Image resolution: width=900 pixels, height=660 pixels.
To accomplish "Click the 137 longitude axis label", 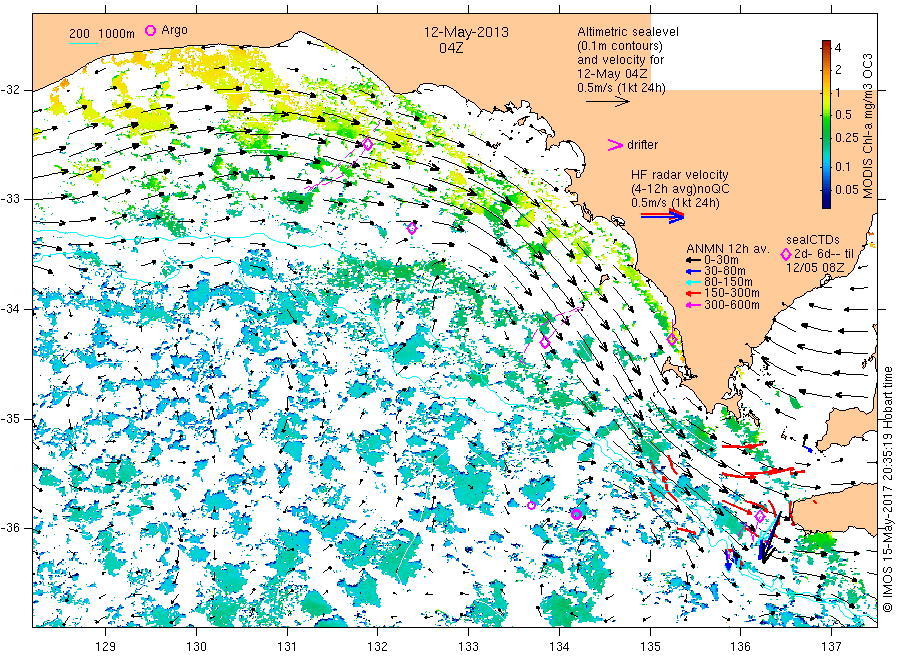I will click(x=832, y=647).
